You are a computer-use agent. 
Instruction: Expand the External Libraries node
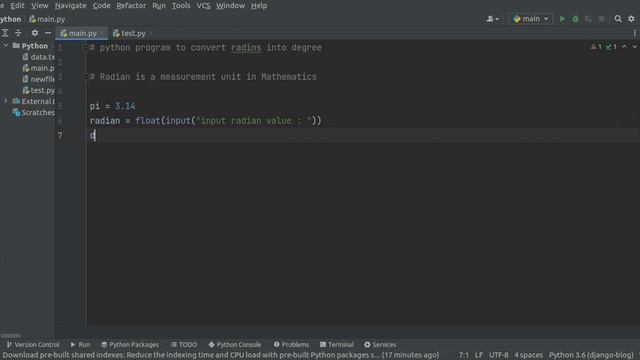tap(5, 101)
